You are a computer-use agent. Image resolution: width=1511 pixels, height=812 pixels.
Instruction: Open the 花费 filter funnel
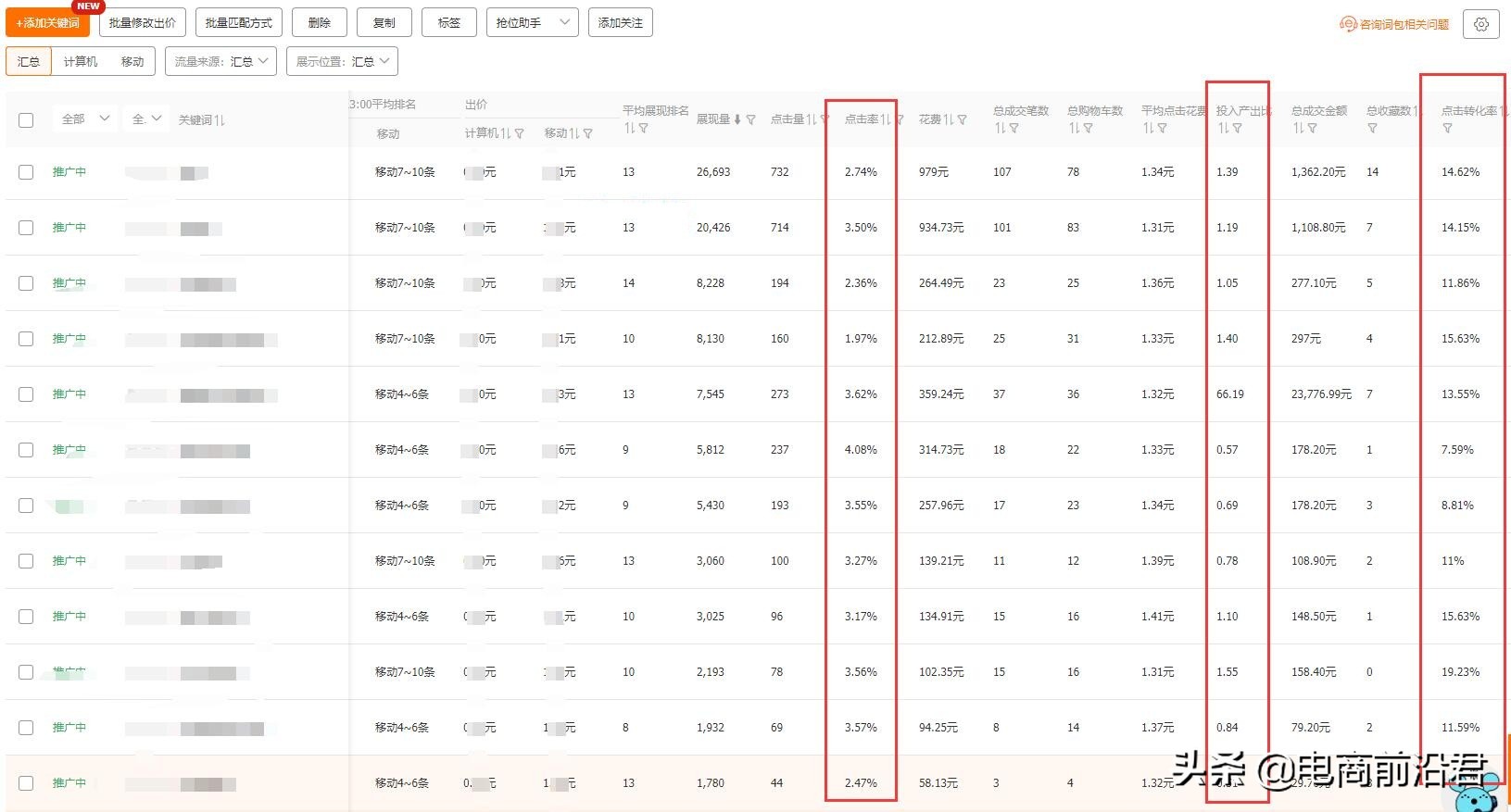click(x=962, y=119)
